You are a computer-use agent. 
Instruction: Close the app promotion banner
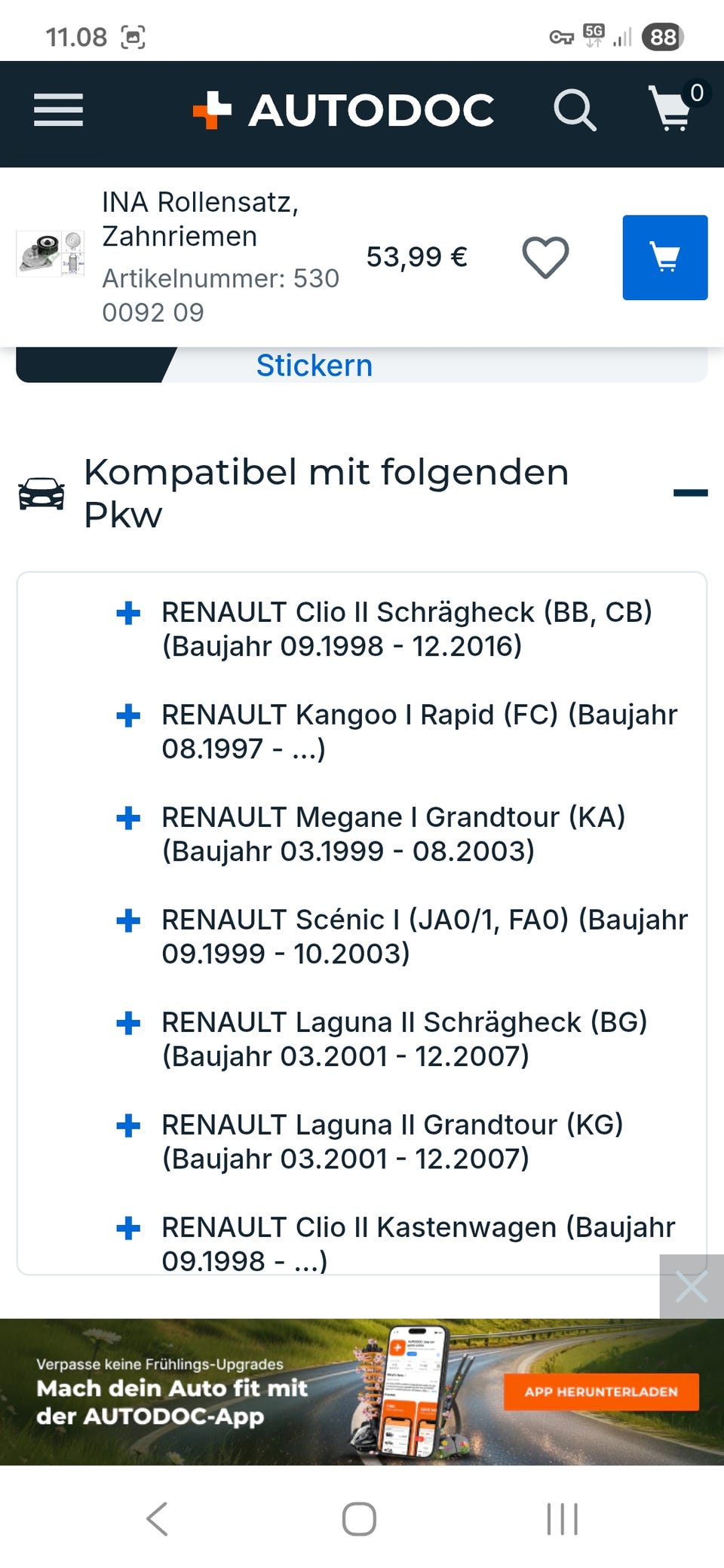click(691, 1287)
